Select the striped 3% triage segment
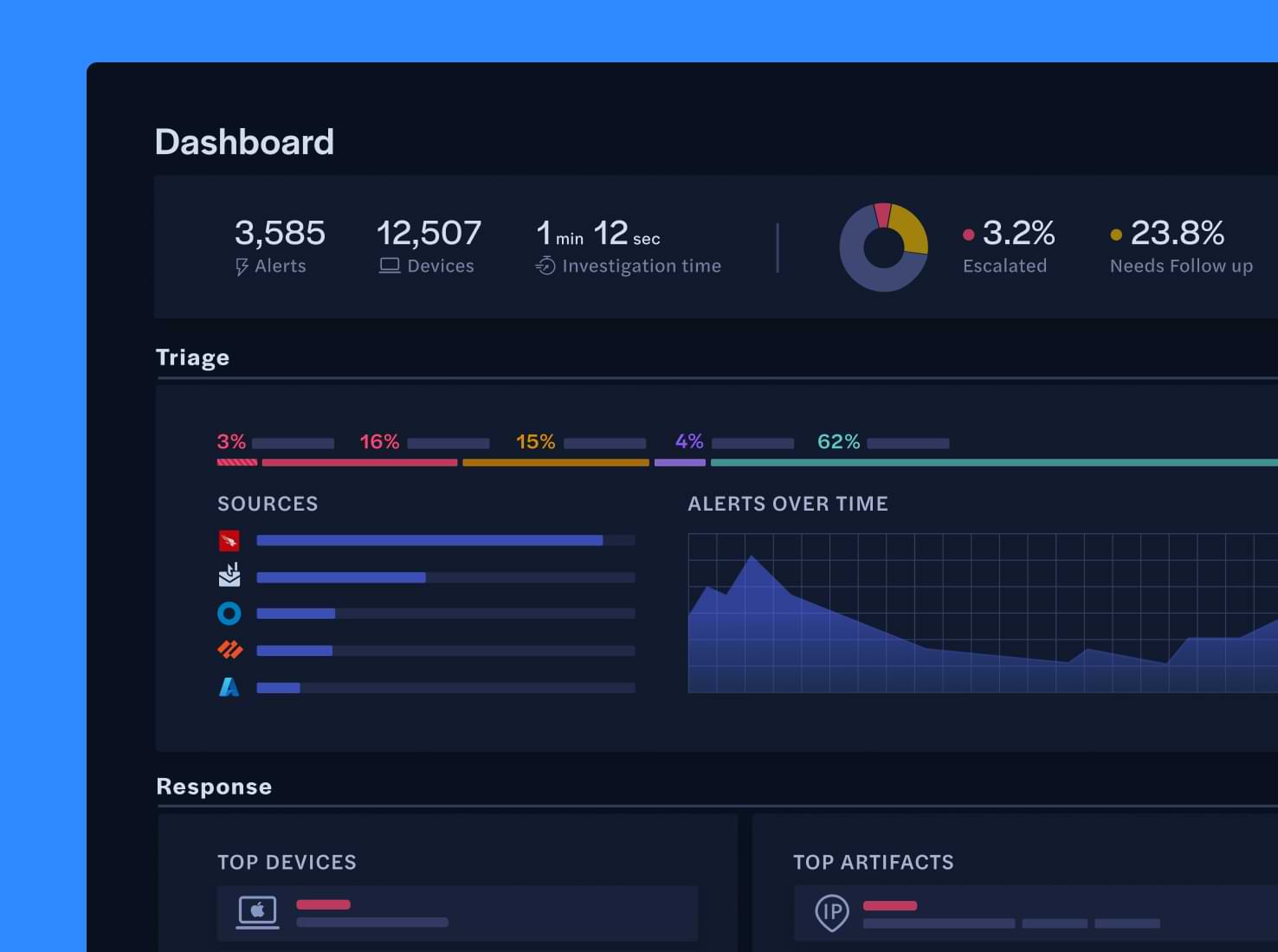 coord(237,462)
